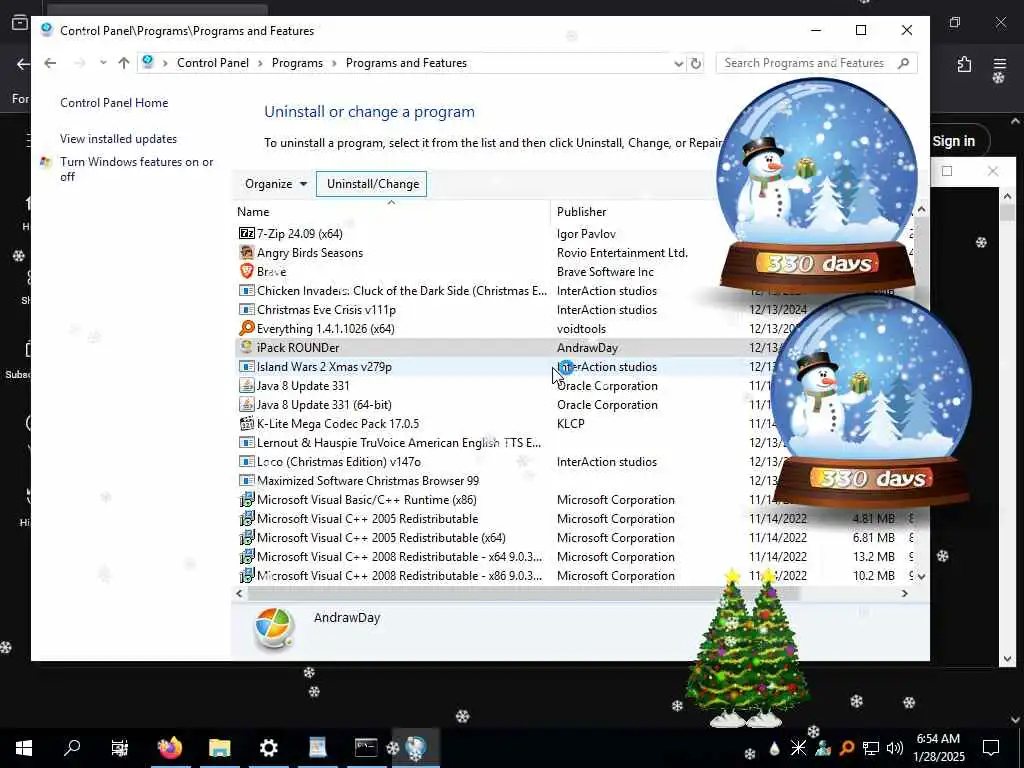This screenshot has width=1024, height=768.
Task: Go up one level with the up arrow
Action: tap(123, 63)
